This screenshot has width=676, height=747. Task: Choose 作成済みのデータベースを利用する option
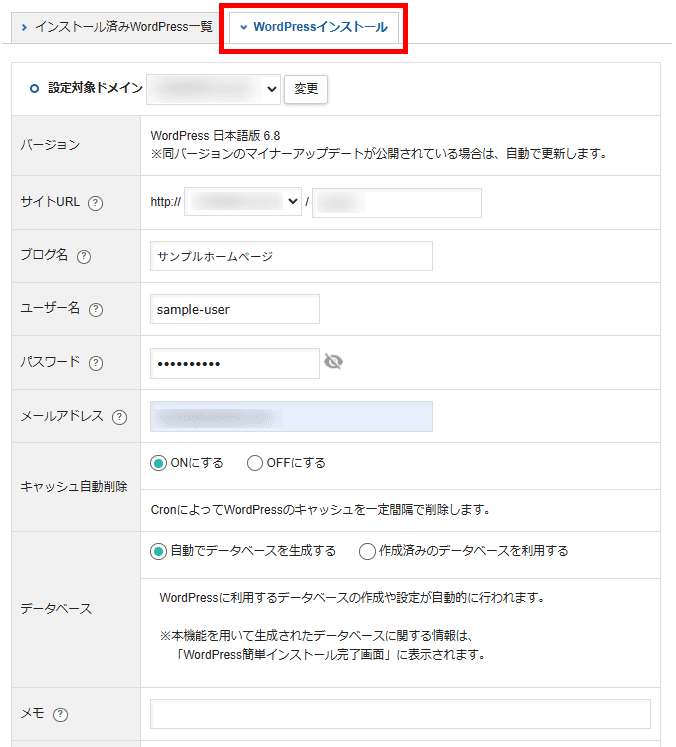pyautogui.click(x=367, y=551)
